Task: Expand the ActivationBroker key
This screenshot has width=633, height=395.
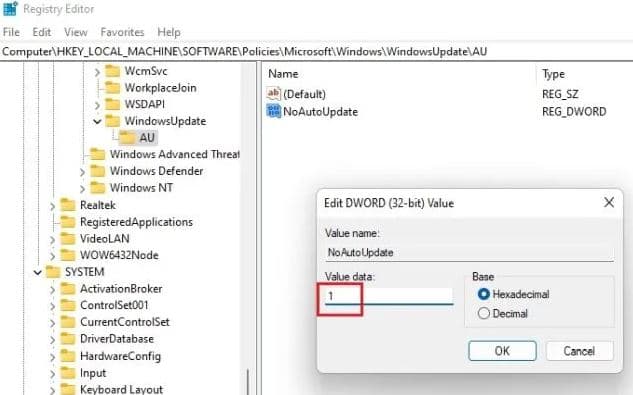Action: [x=52, y=290]
